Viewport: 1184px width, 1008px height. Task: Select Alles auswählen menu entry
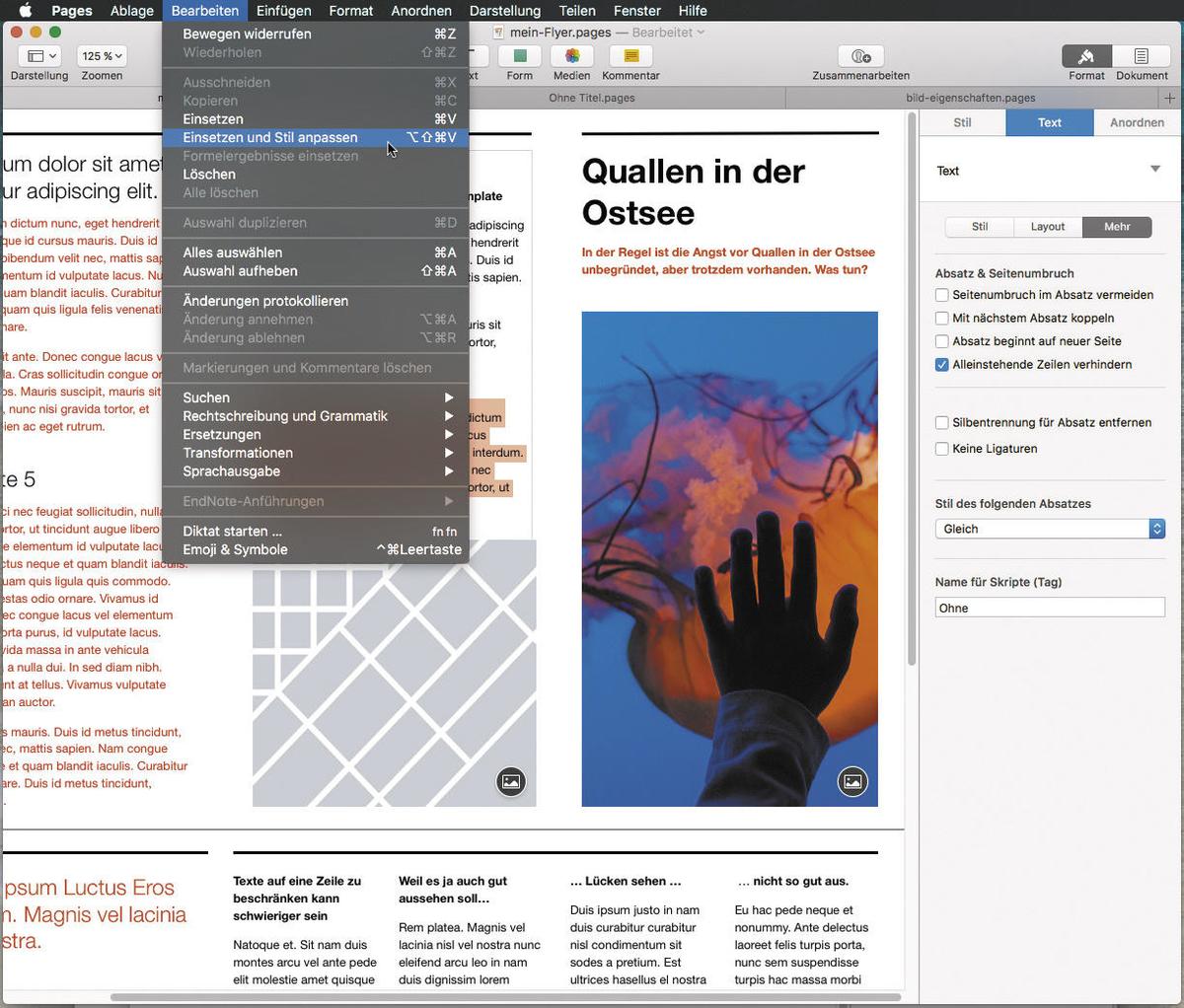pyautogui.click(x=316, y=252)
